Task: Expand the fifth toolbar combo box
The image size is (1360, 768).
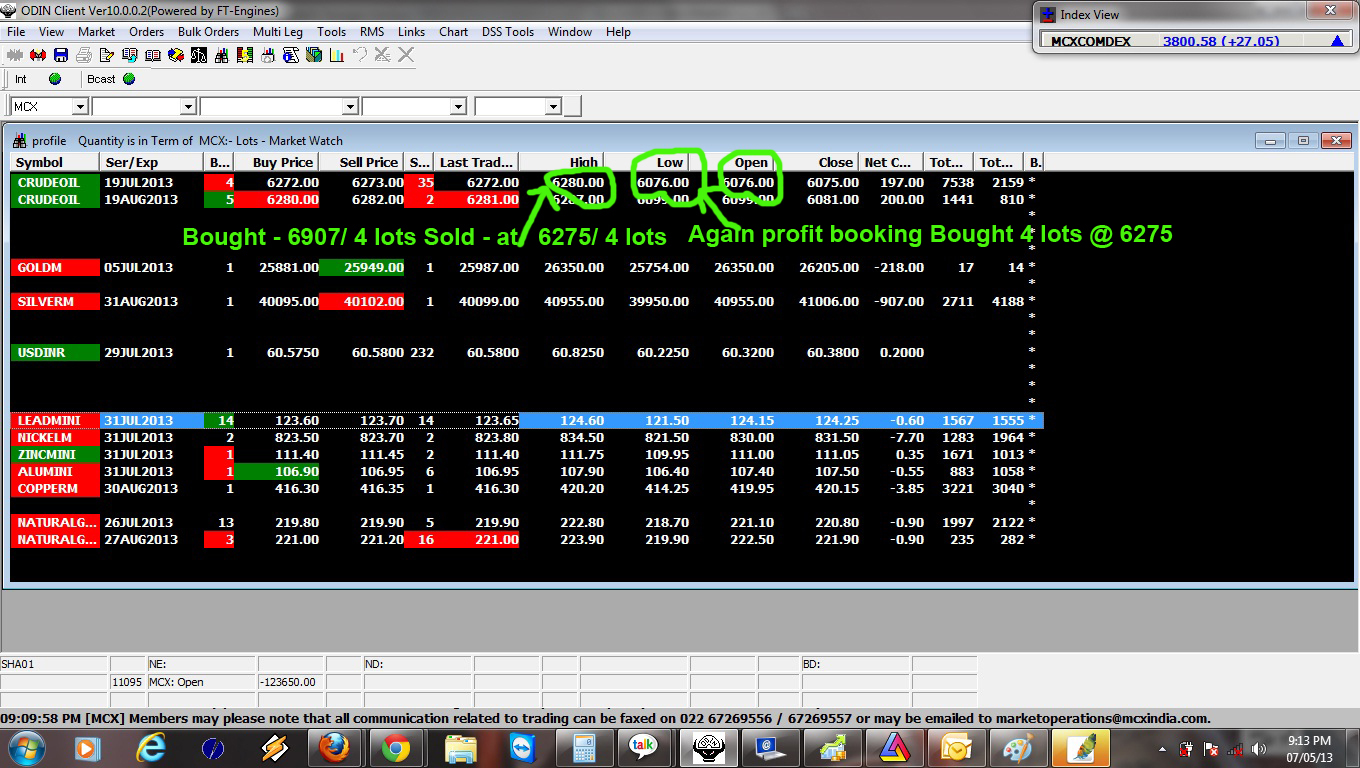Action: coord(553,106)
